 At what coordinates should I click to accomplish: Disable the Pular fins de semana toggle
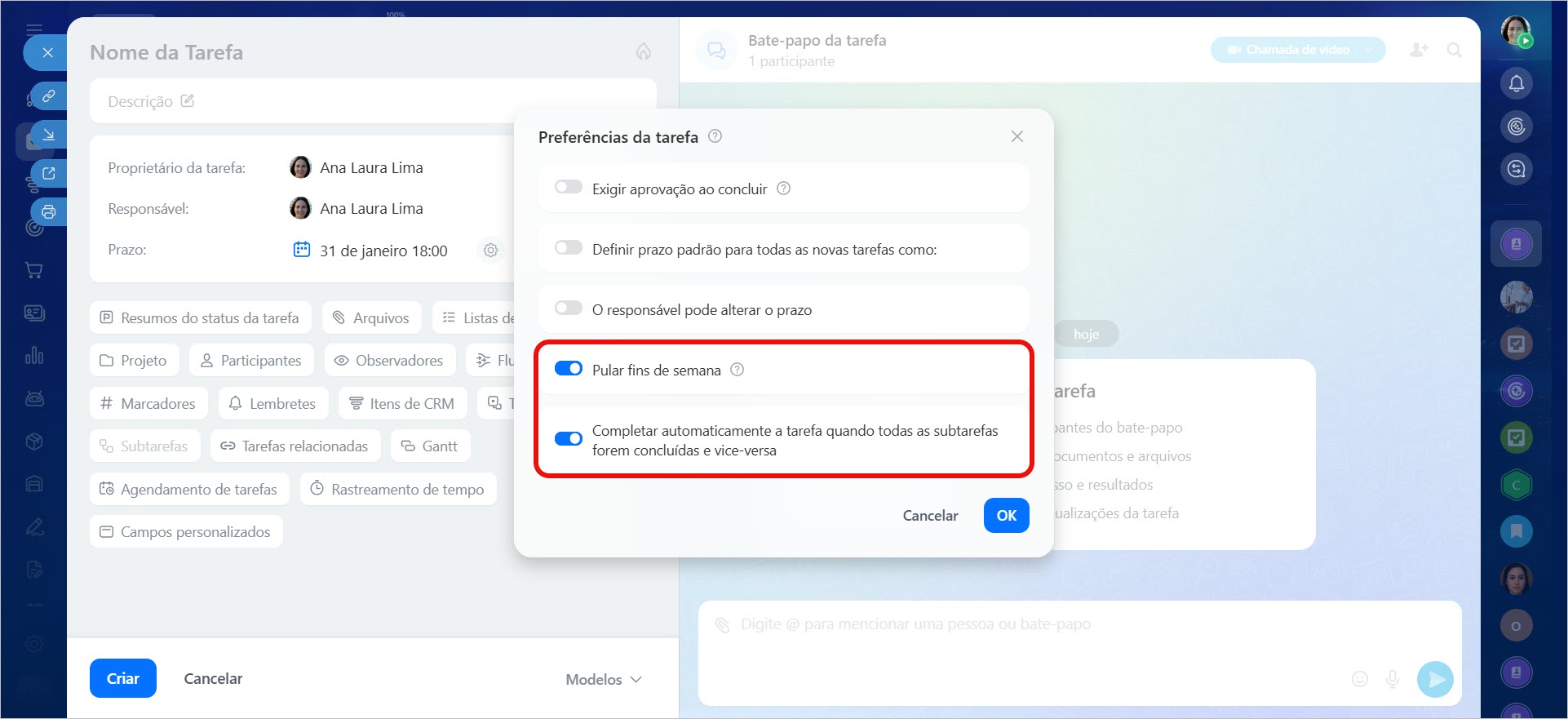point(568,369)
